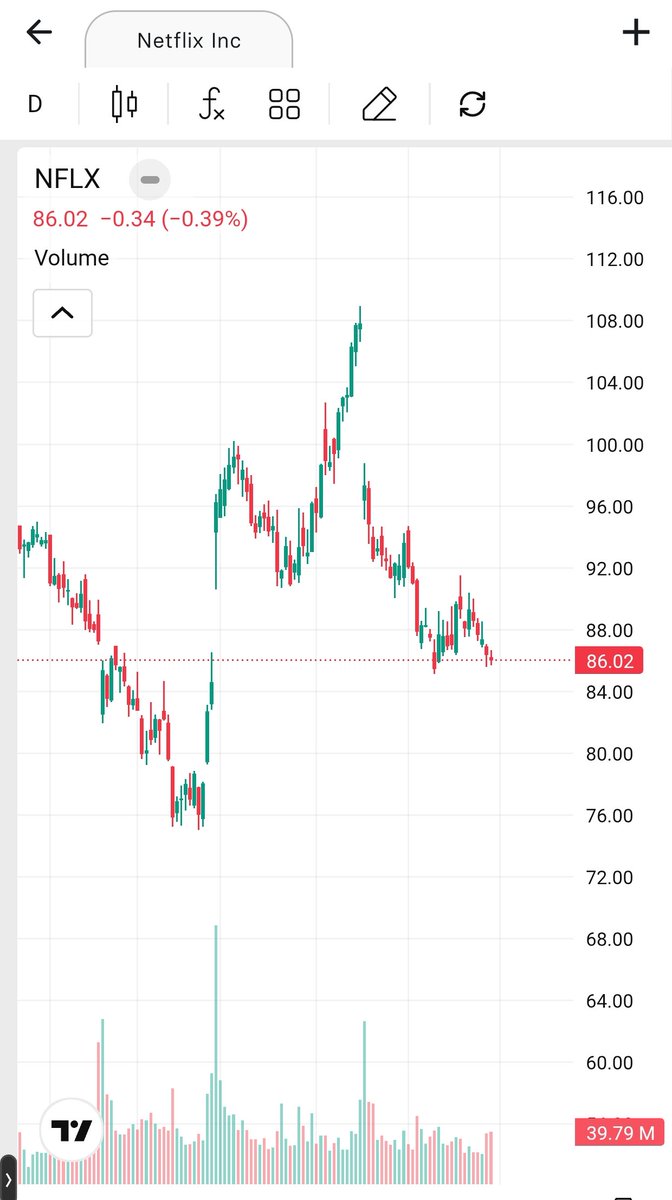Open the layout grid templates
Screen dimensions: 672x1200
click(x=285, y=104)
